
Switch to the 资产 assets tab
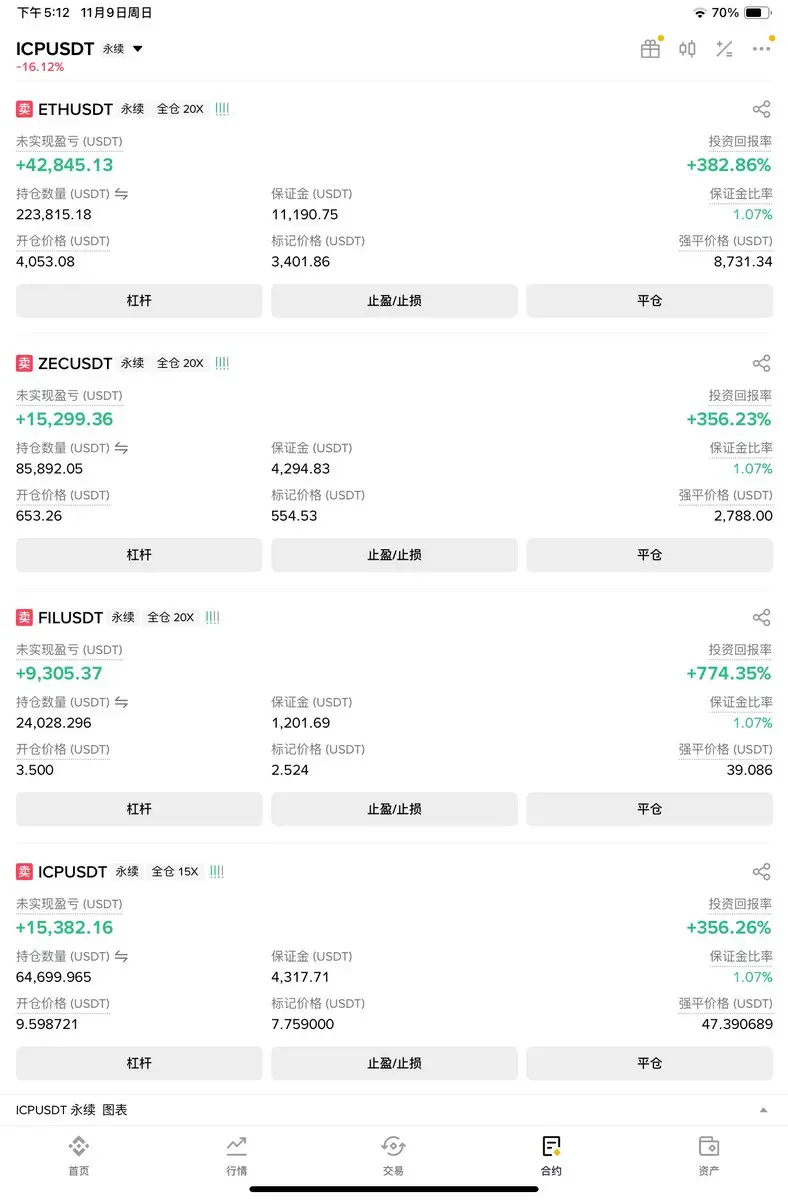(709, 1156)
